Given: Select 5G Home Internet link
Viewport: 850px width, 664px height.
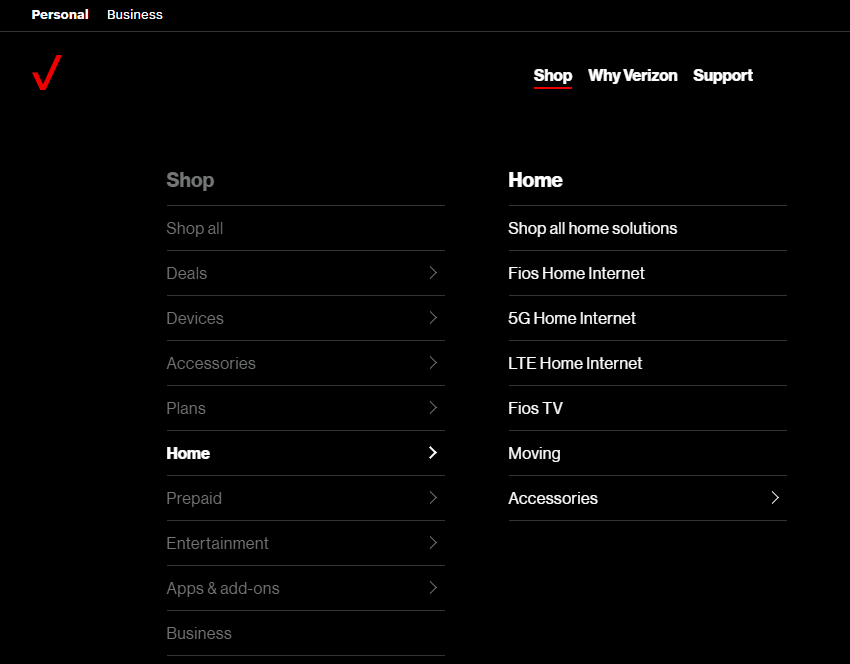Looking at the screenshot, I should (572, 318).
